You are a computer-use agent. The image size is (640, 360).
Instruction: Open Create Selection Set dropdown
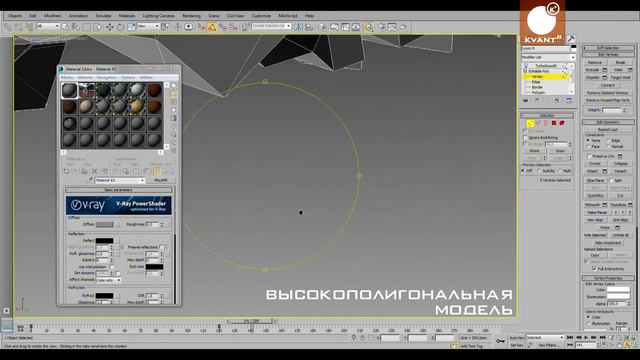(x=271, y=26)
